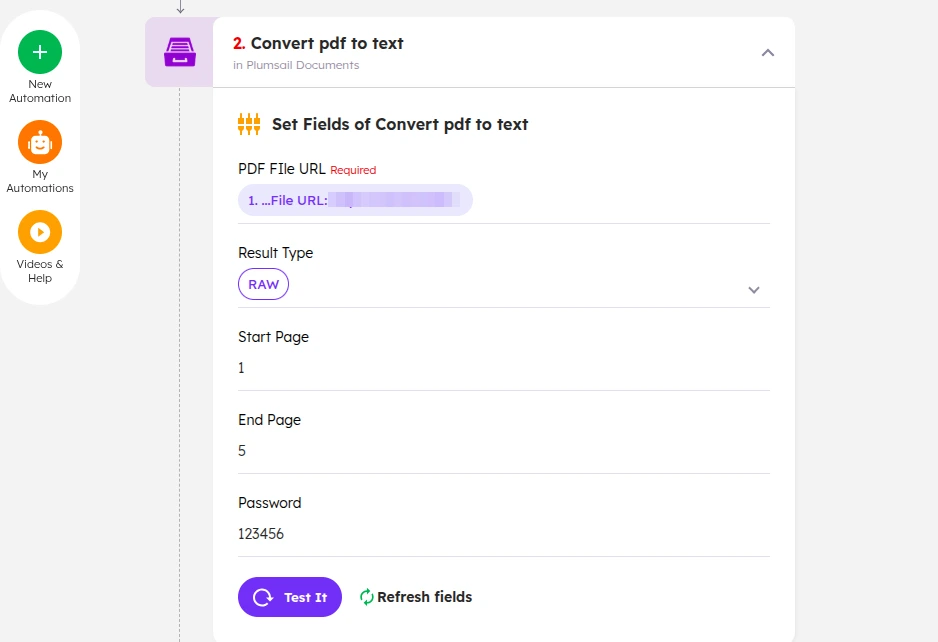Click the End Page label

tap(269, 420)
